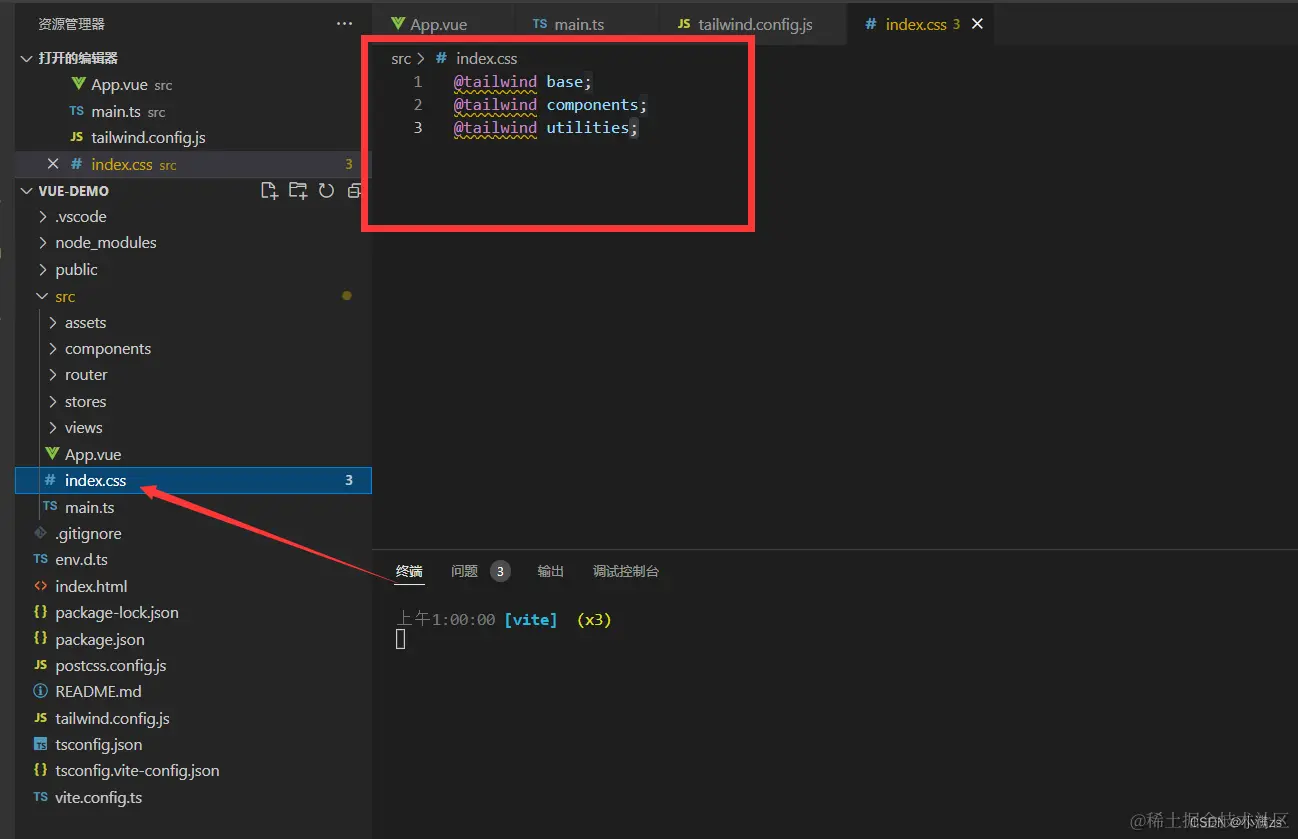The height and width of the screenshot is (839, 1298).
Task: Select the Terminal panel tab
Action: [x=409, y=571]
